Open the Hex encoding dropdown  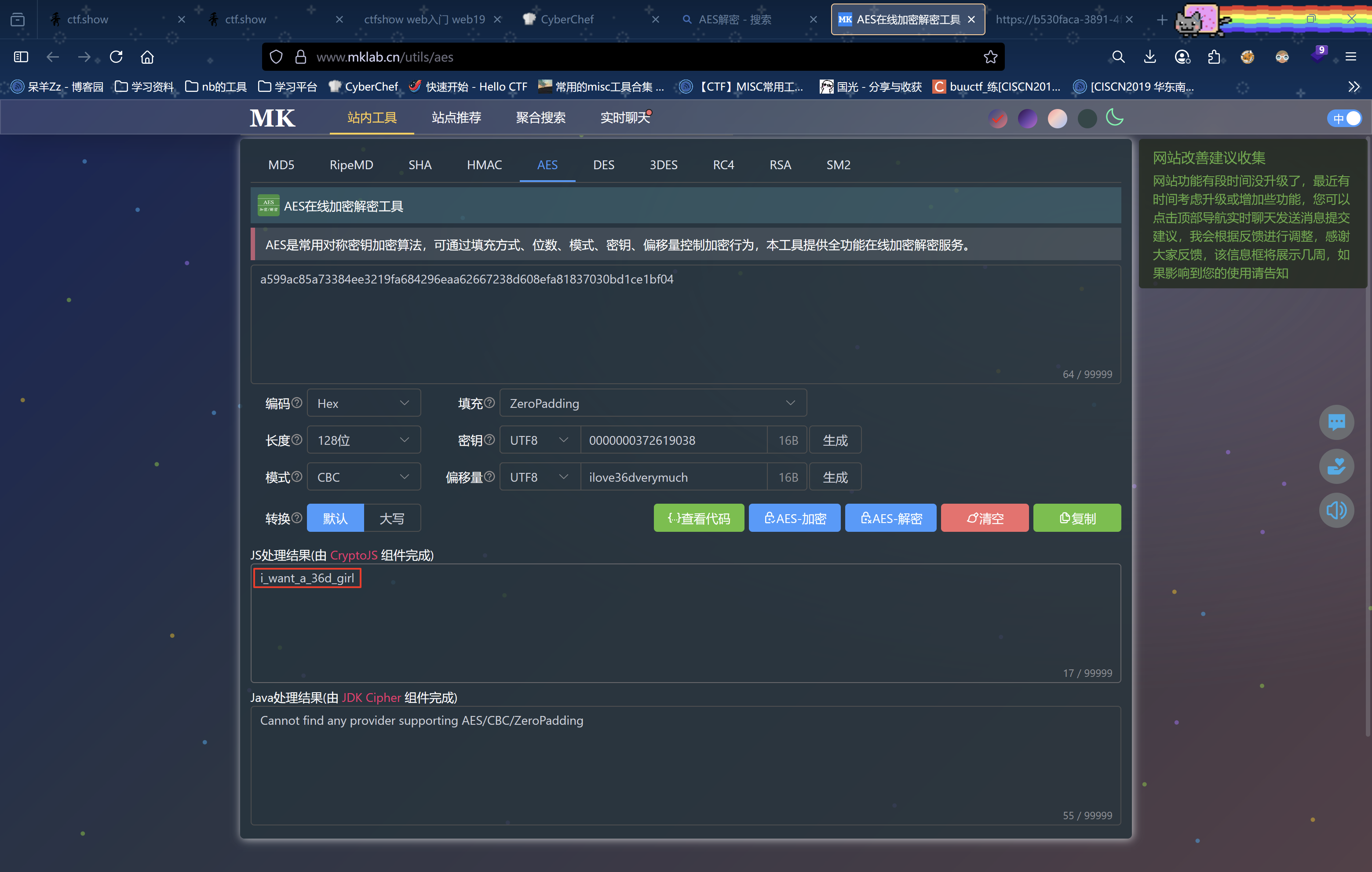pyautogui.click(x=364, y=403)
